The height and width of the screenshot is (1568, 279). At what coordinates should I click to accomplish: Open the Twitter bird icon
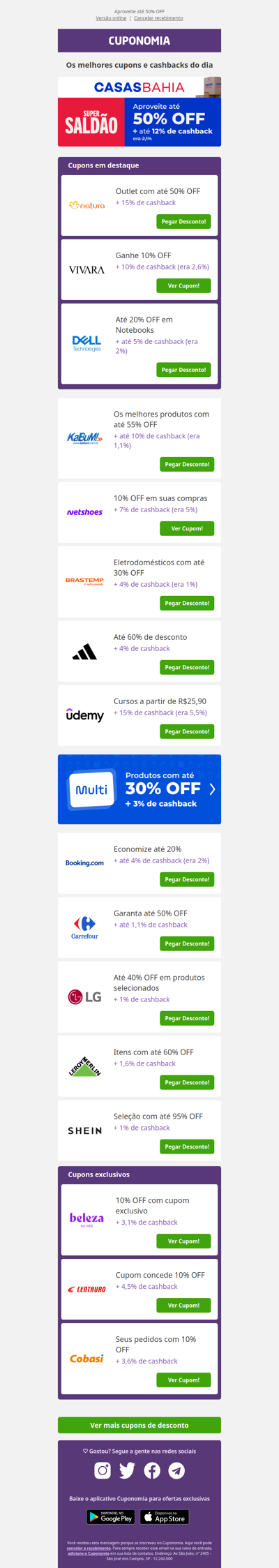point(127,1470)
